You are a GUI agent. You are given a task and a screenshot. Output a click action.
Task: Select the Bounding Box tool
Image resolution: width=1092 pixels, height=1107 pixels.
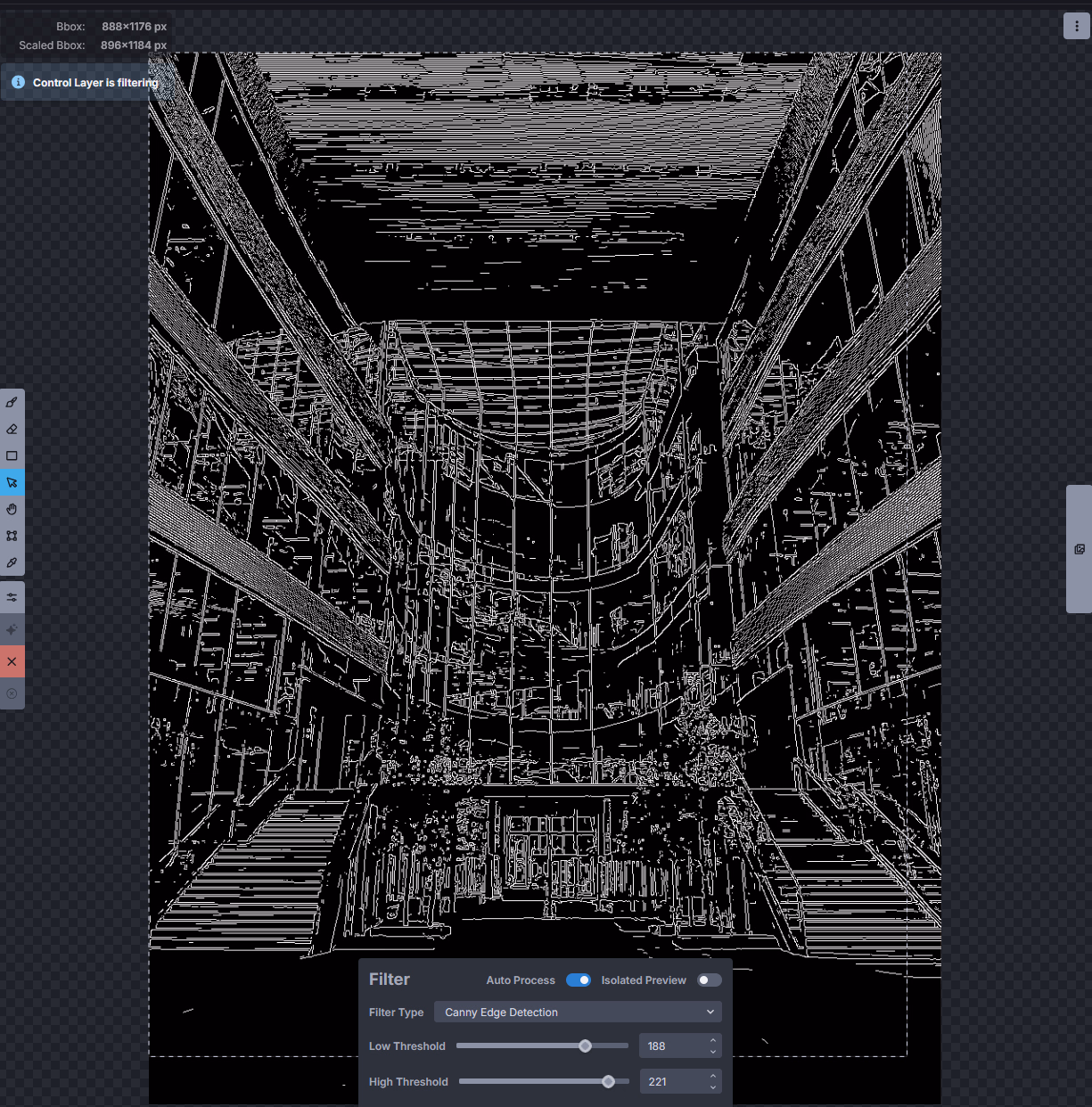(12, 536)
